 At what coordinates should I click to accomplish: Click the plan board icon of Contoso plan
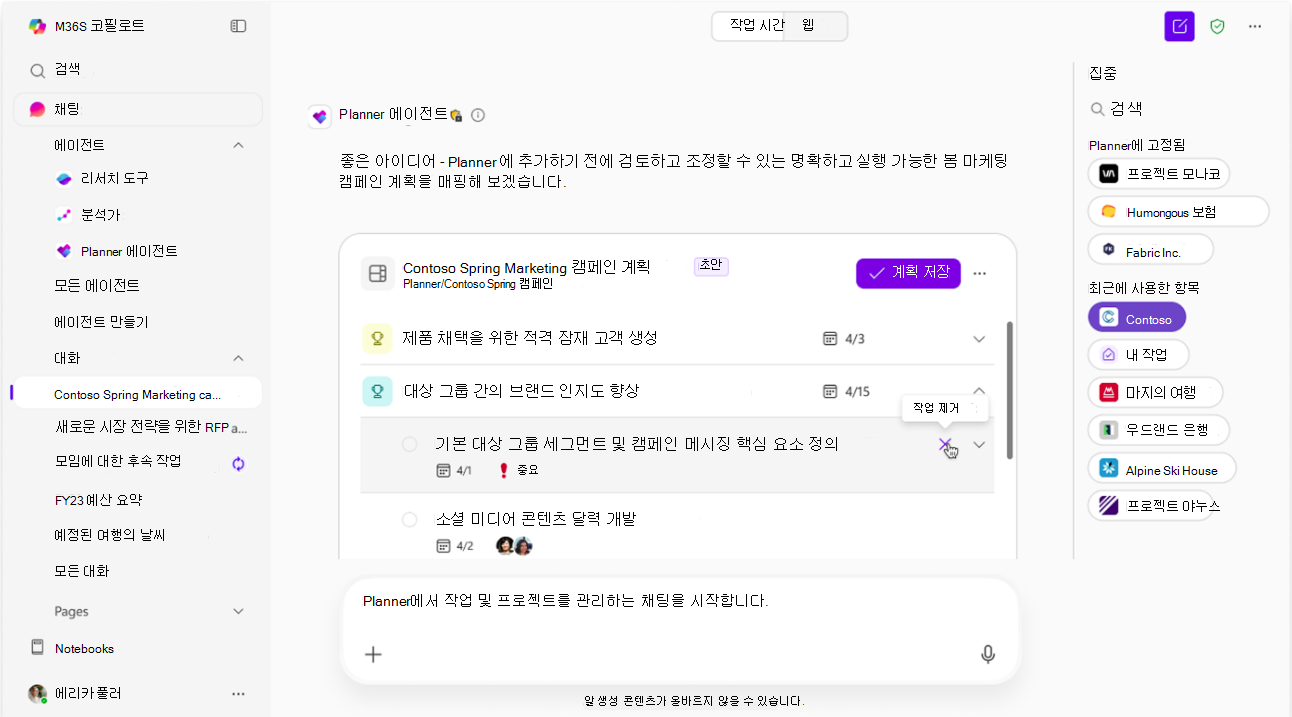(377, 273)
